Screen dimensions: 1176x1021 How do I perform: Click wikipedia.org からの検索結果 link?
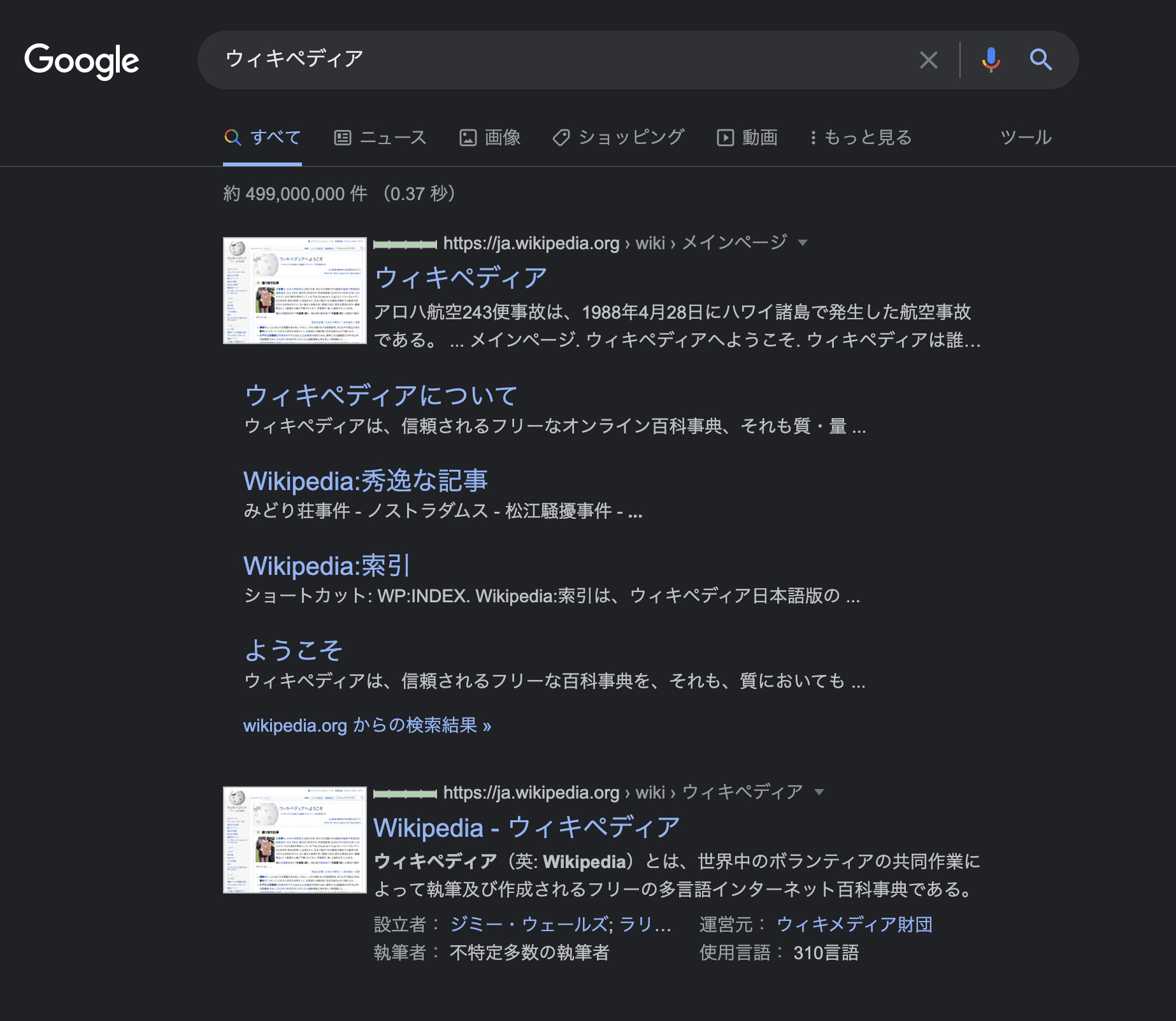367,725
